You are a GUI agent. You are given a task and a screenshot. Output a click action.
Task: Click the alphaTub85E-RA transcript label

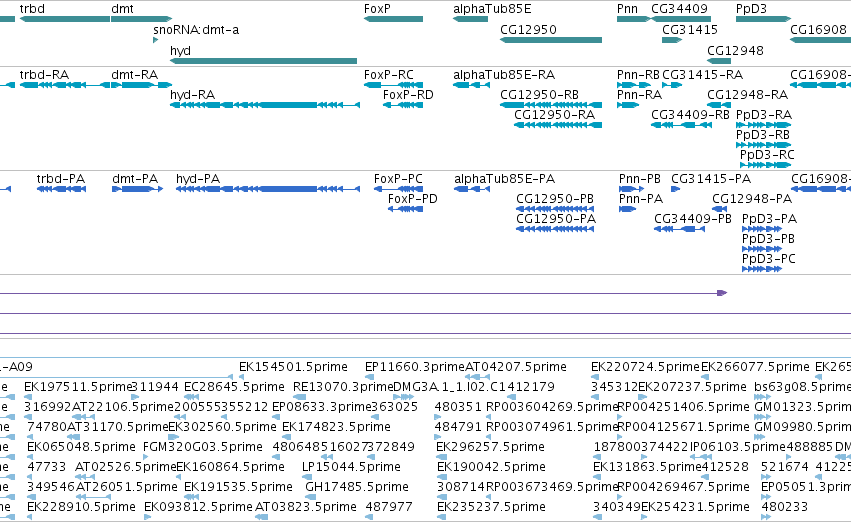tap(504, 75)
